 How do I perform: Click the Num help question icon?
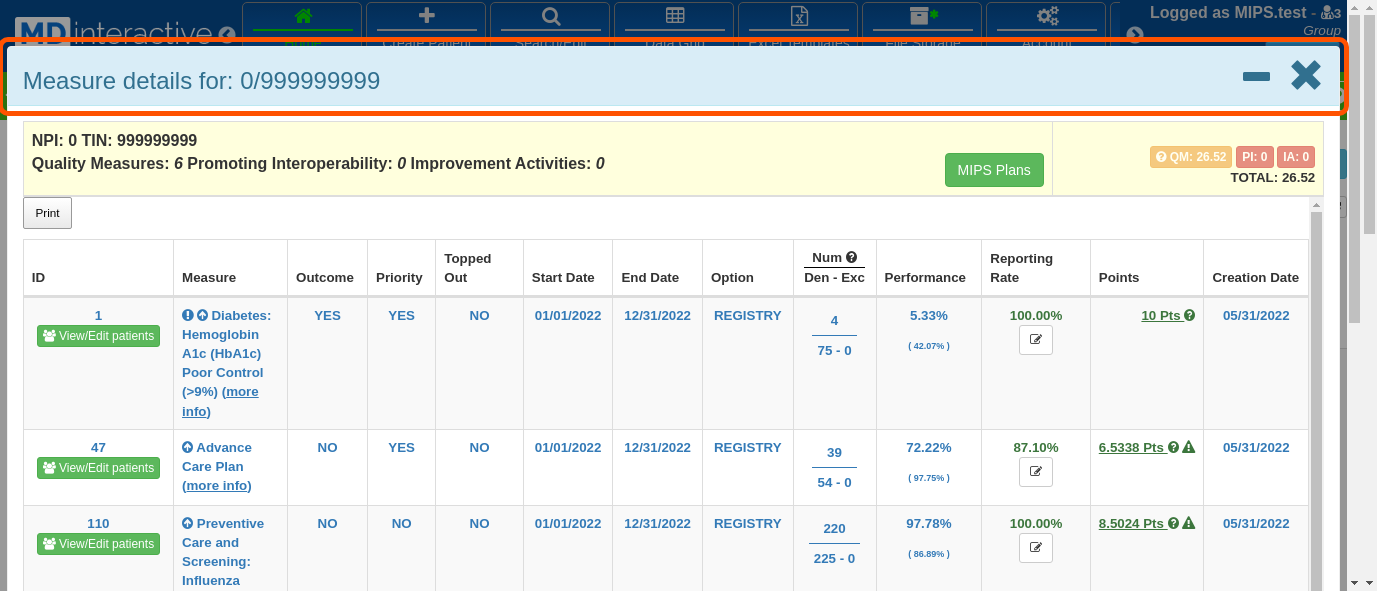851,258
